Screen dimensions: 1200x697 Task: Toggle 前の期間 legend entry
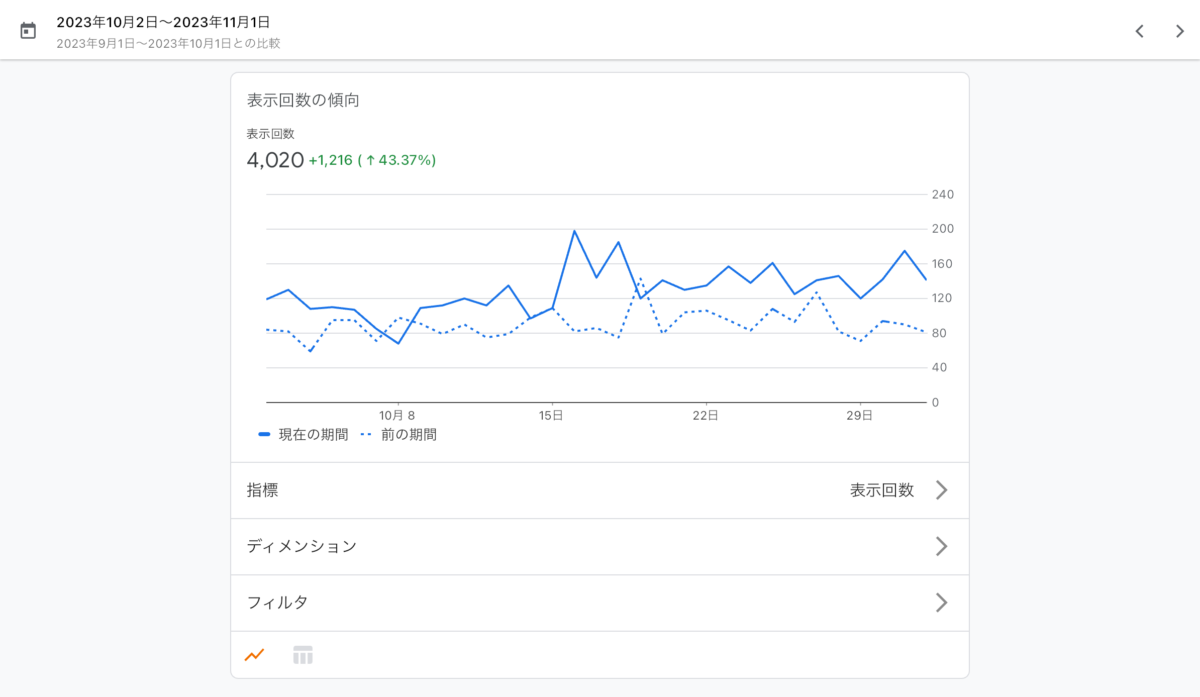click(398, 435)
